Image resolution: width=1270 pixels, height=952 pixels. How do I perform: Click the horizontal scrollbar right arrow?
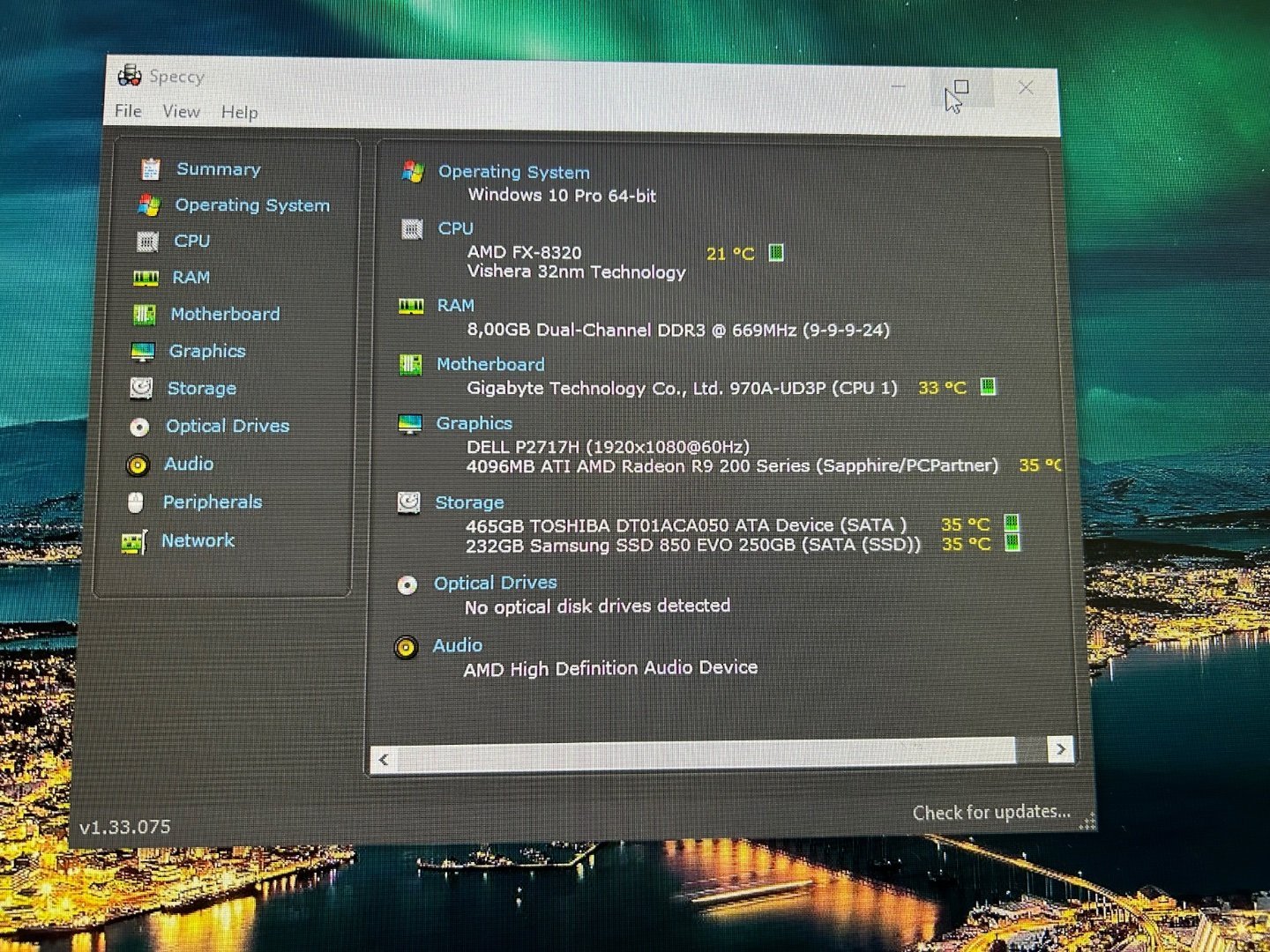(1060, 749)
